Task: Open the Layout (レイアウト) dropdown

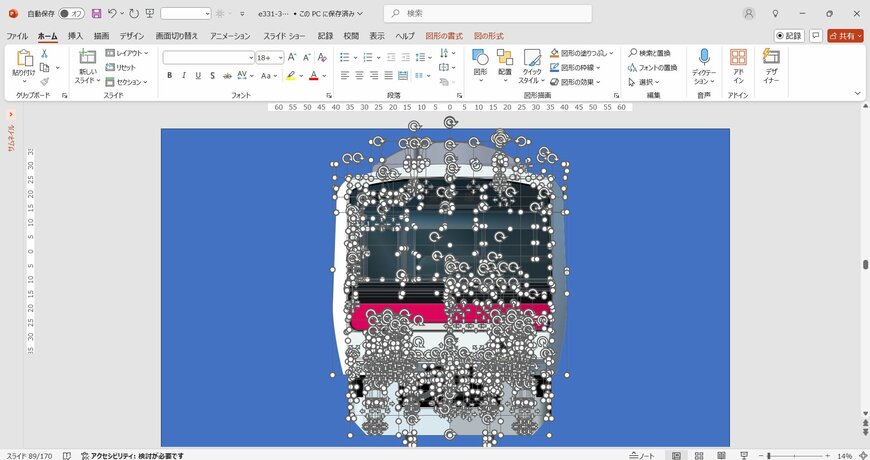Action: (127, 53)
